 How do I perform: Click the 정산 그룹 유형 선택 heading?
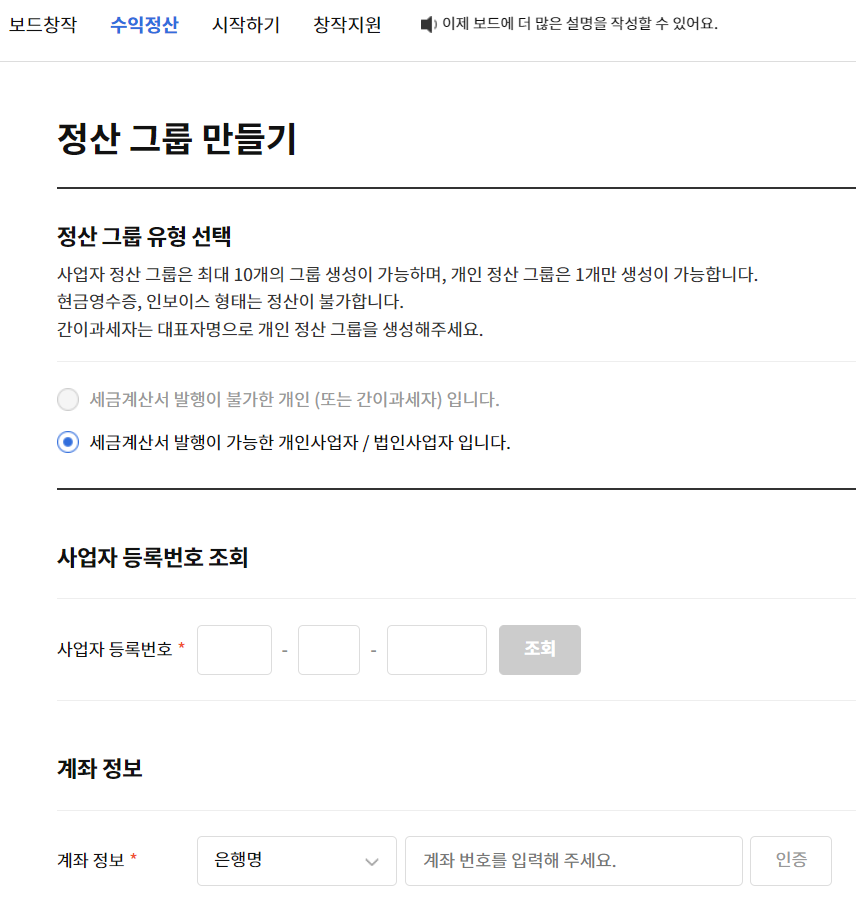[144, 236]
